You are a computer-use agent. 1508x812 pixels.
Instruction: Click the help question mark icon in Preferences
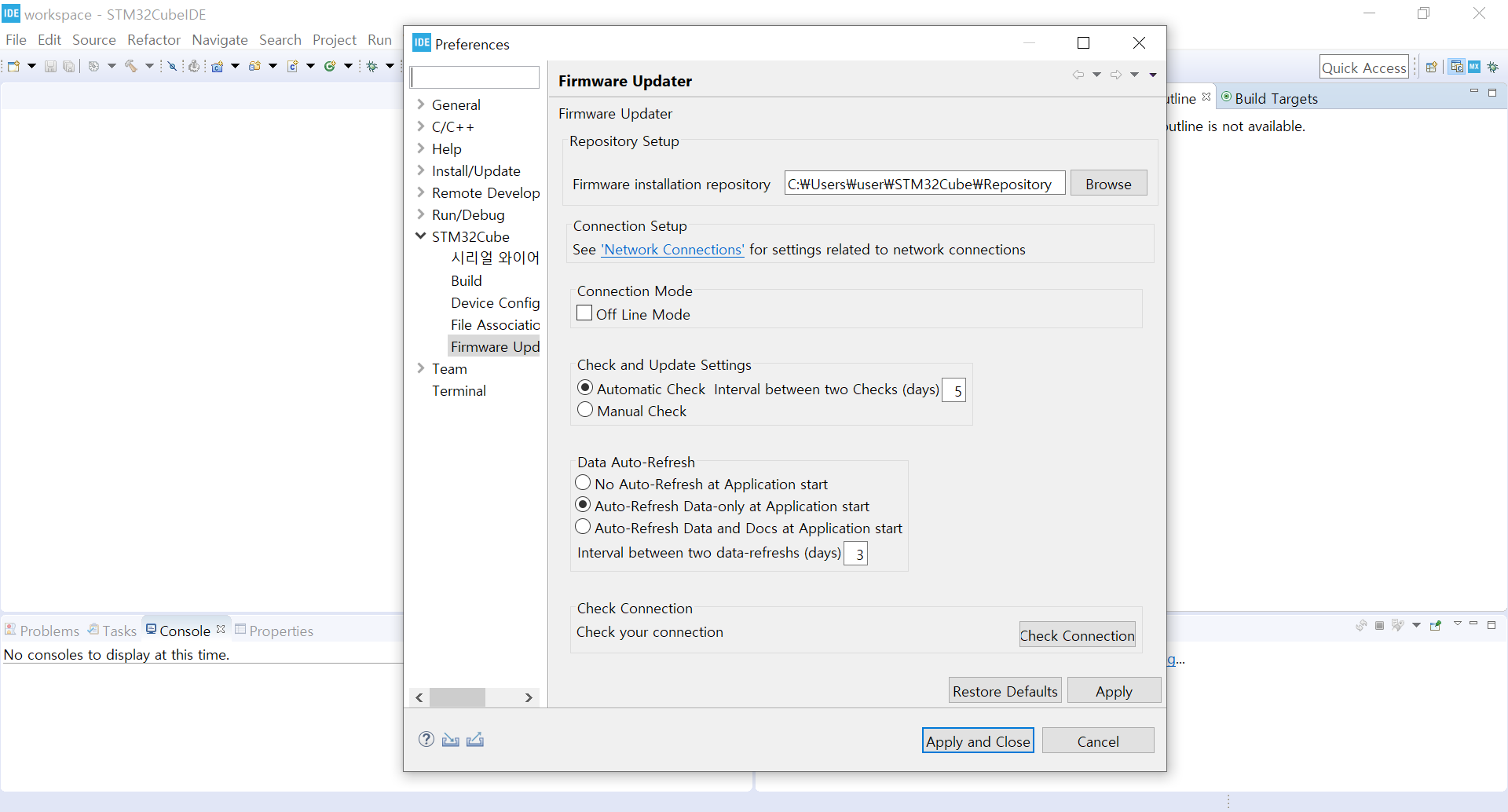pyautogui.click(x=426, y=739)
